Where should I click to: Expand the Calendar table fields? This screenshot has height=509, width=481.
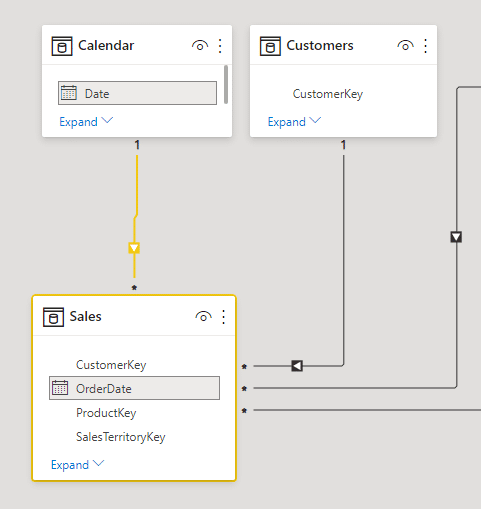pyautogui.click(x=86, y=122)
